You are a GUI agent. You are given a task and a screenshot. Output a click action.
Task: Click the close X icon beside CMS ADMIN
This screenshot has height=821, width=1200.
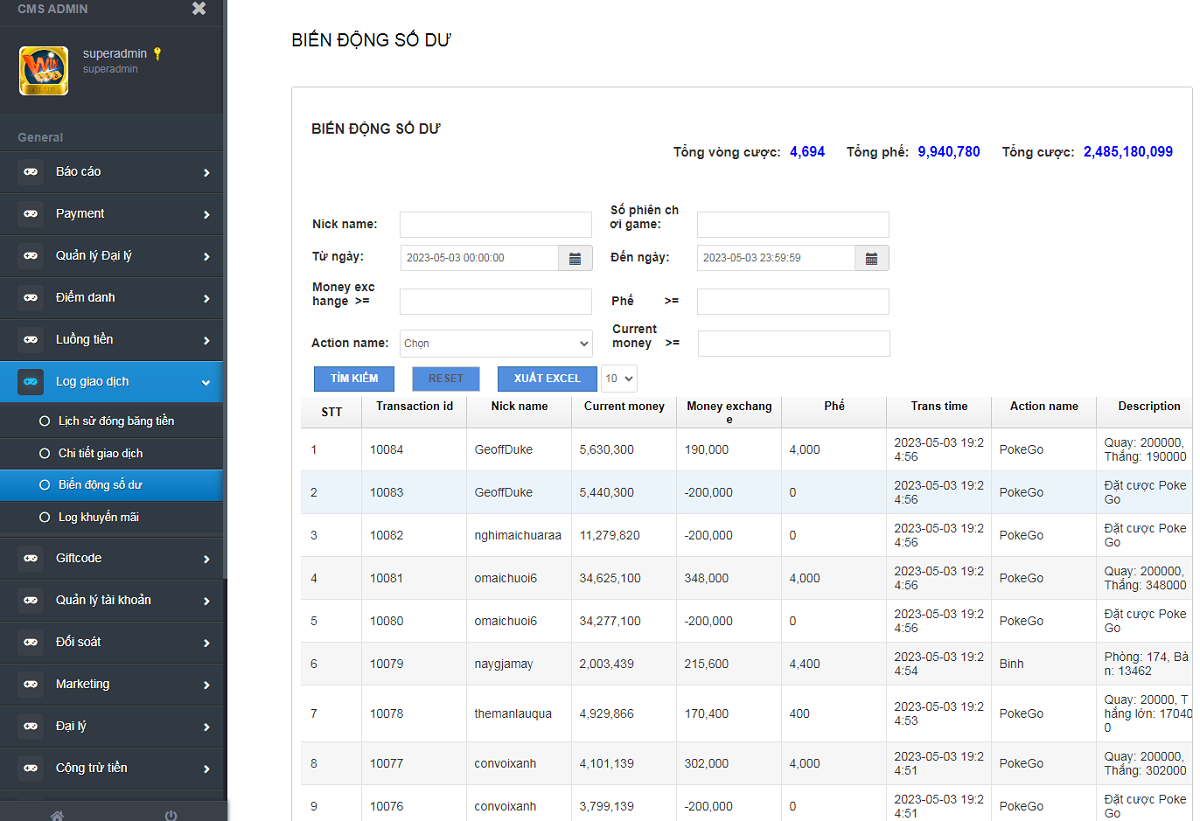pyautogui.click(x=199, y=9)
